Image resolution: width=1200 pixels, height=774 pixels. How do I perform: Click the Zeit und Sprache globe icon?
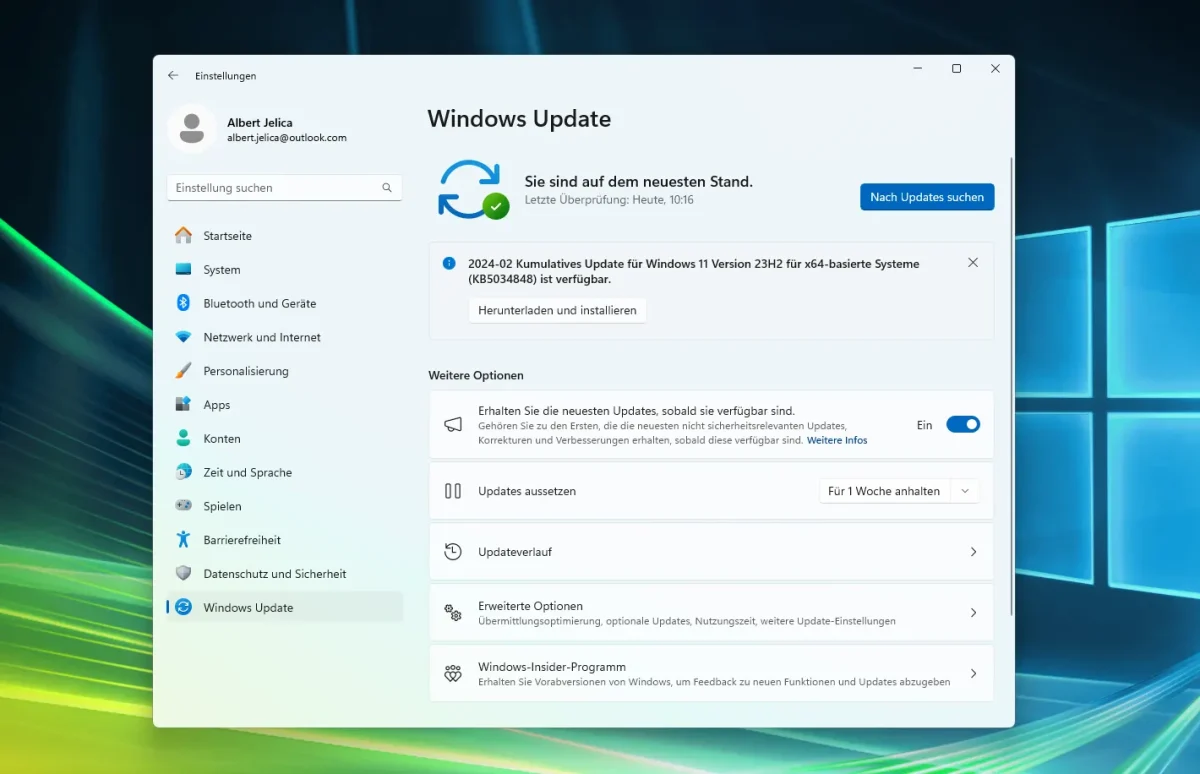183,472
